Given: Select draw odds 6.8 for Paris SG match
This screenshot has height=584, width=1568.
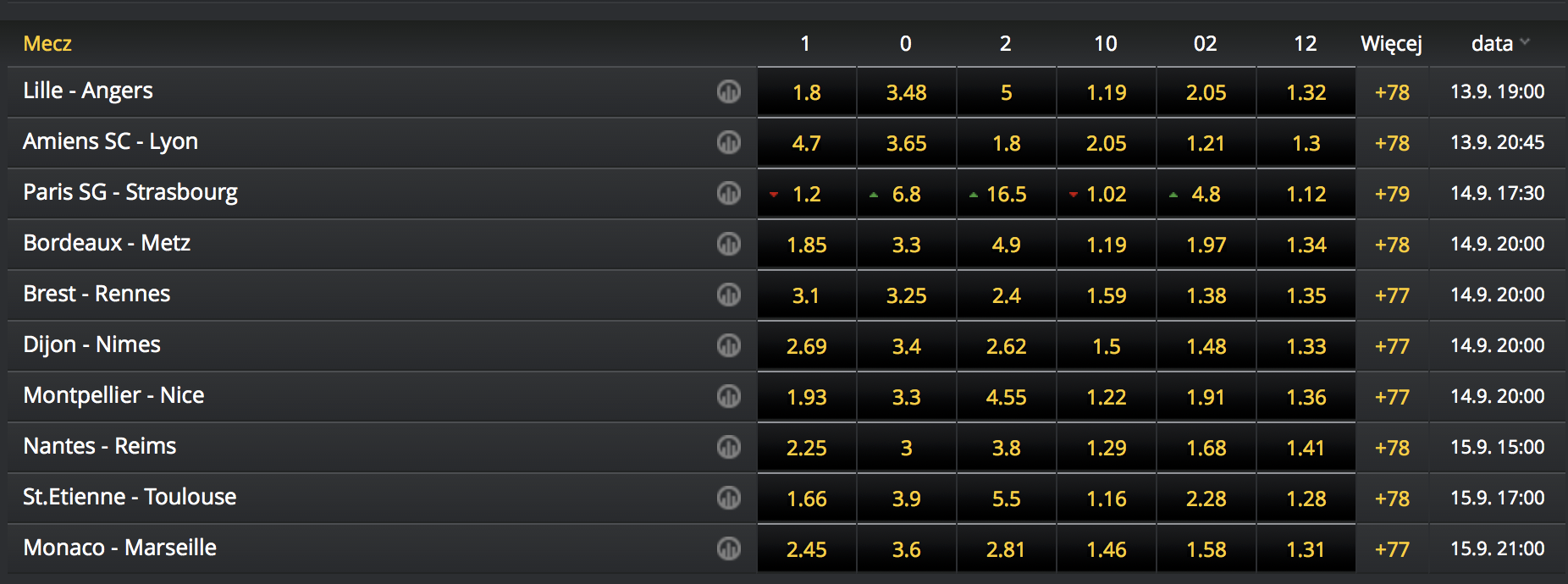Looking at the screenshot, I should click(x=906, y=194).
